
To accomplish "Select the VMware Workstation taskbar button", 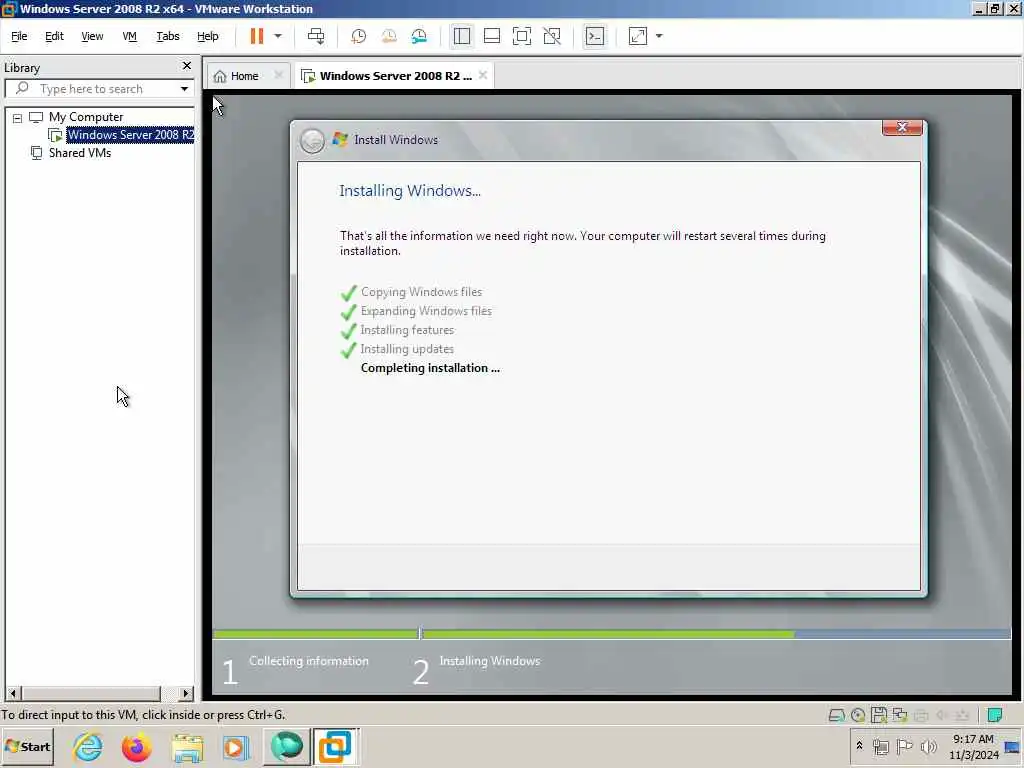I will pos(335,746).
